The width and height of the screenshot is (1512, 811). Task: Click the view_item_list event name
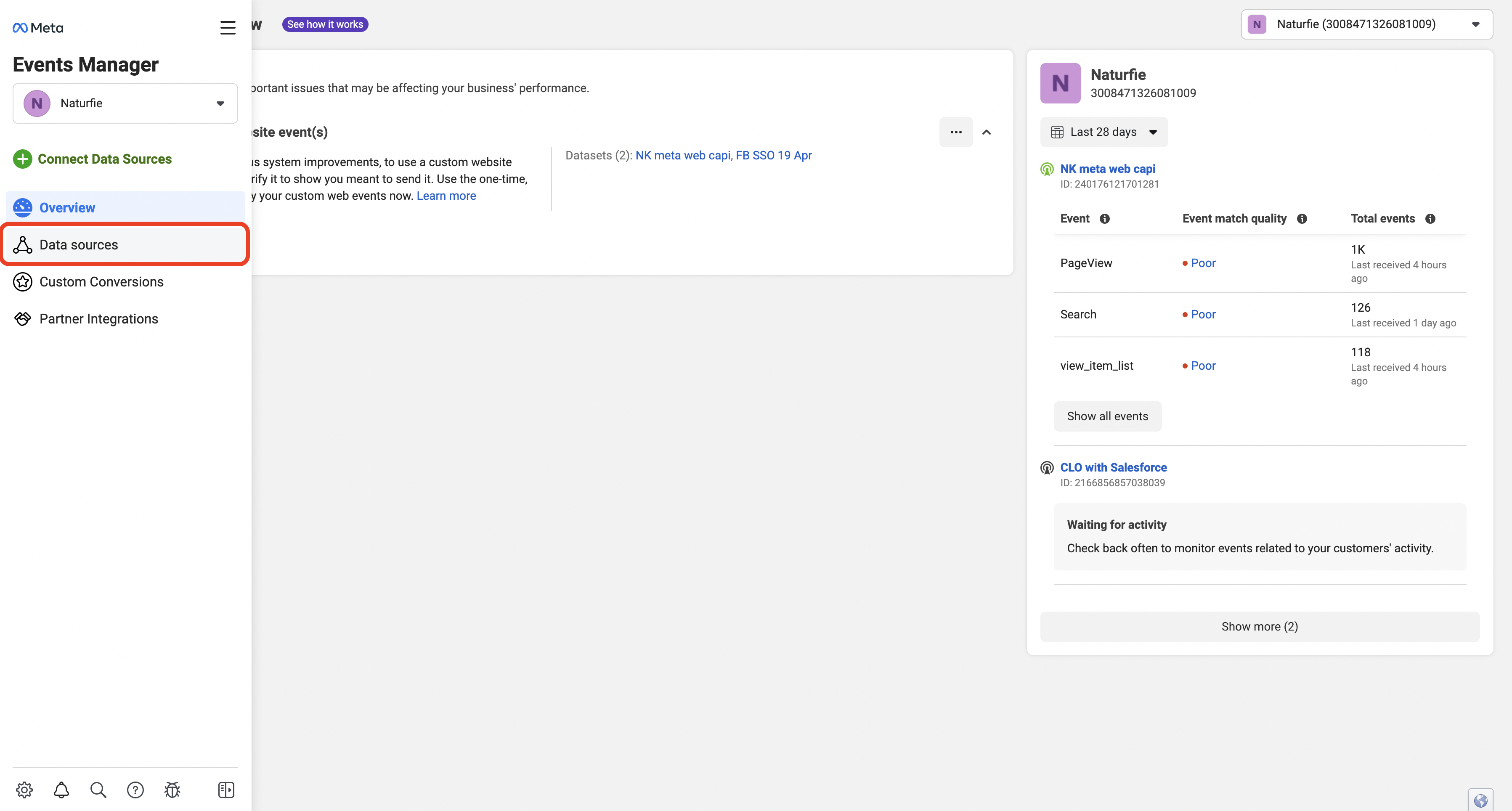1096,366
